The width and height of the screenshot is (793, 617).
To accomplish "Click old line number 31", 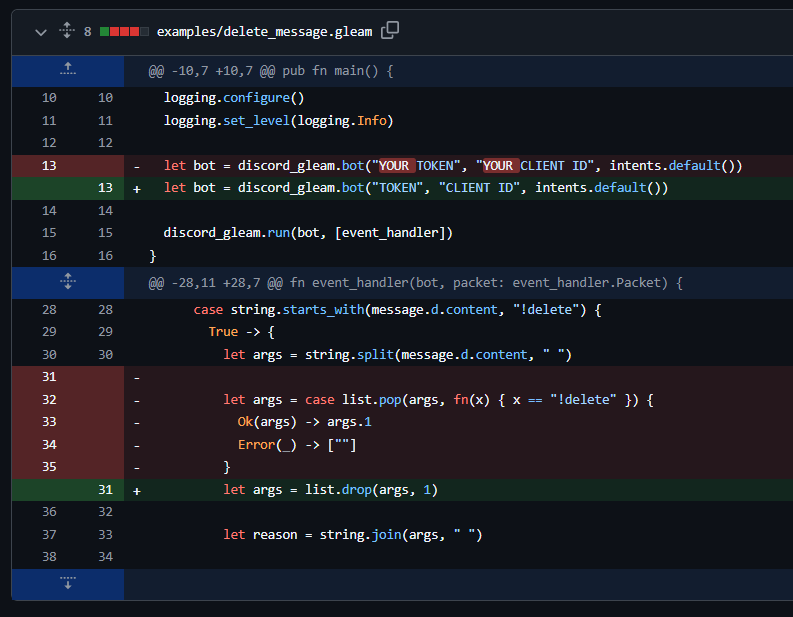I will pyautogui.click(x=49, y=377).
